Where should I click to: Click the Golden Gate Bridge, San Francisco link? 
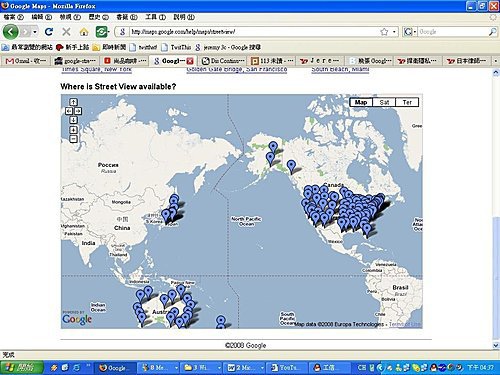tap(237, 69)
